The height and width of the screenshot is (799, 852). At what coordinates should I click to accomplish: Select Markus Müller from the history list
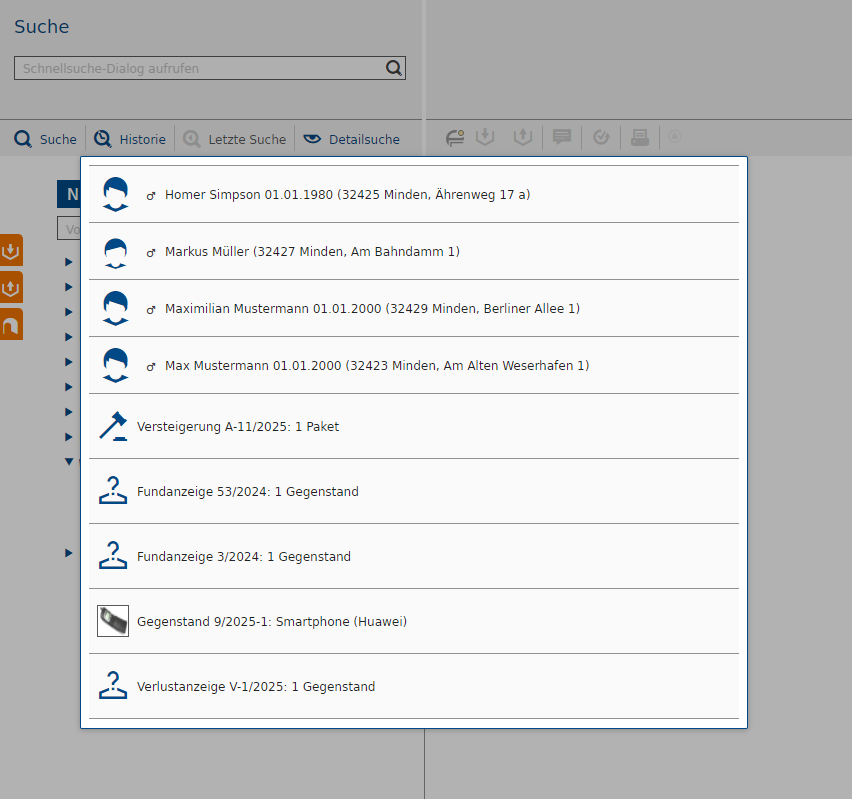[312, 252]
